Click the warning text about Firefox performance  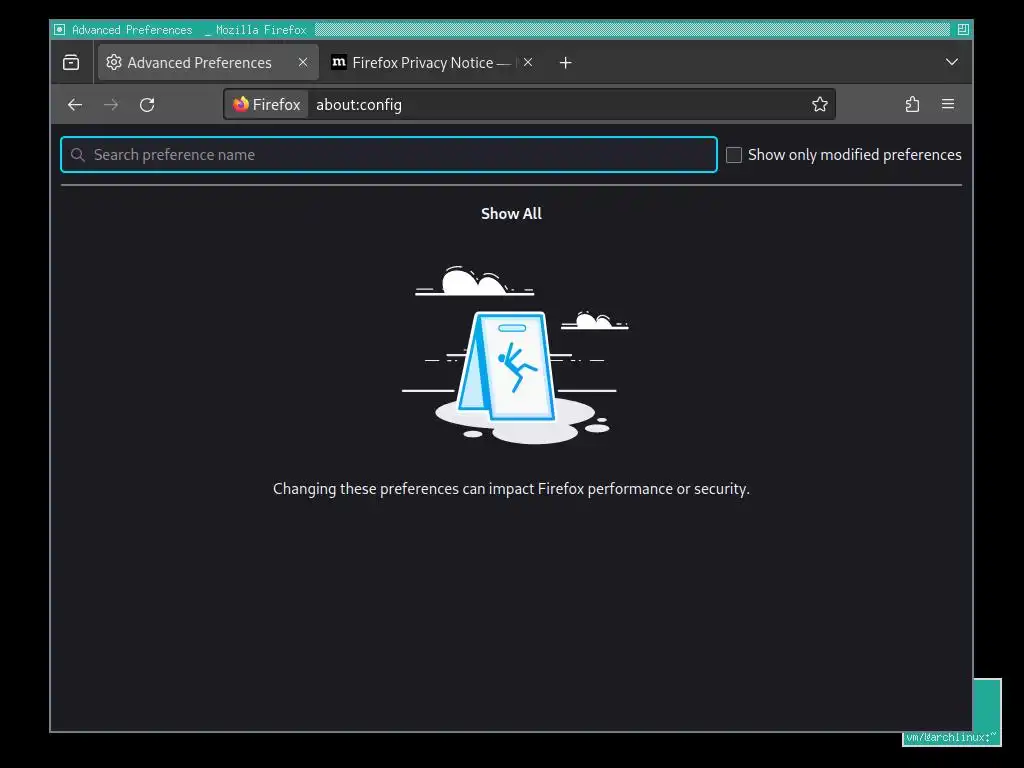511,489
